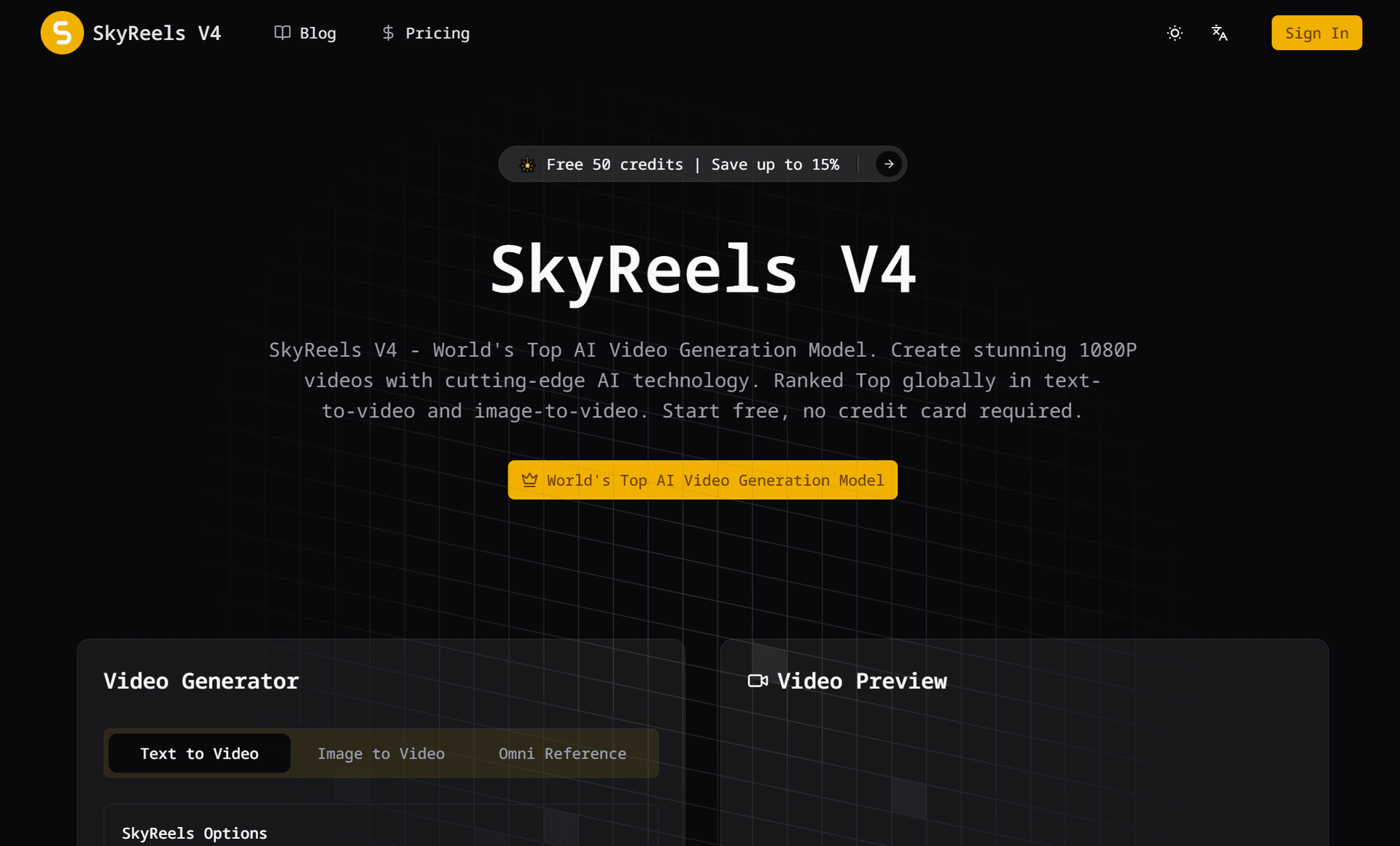
Task: Click the book icon next to Blog
Action: click(283, 33)
